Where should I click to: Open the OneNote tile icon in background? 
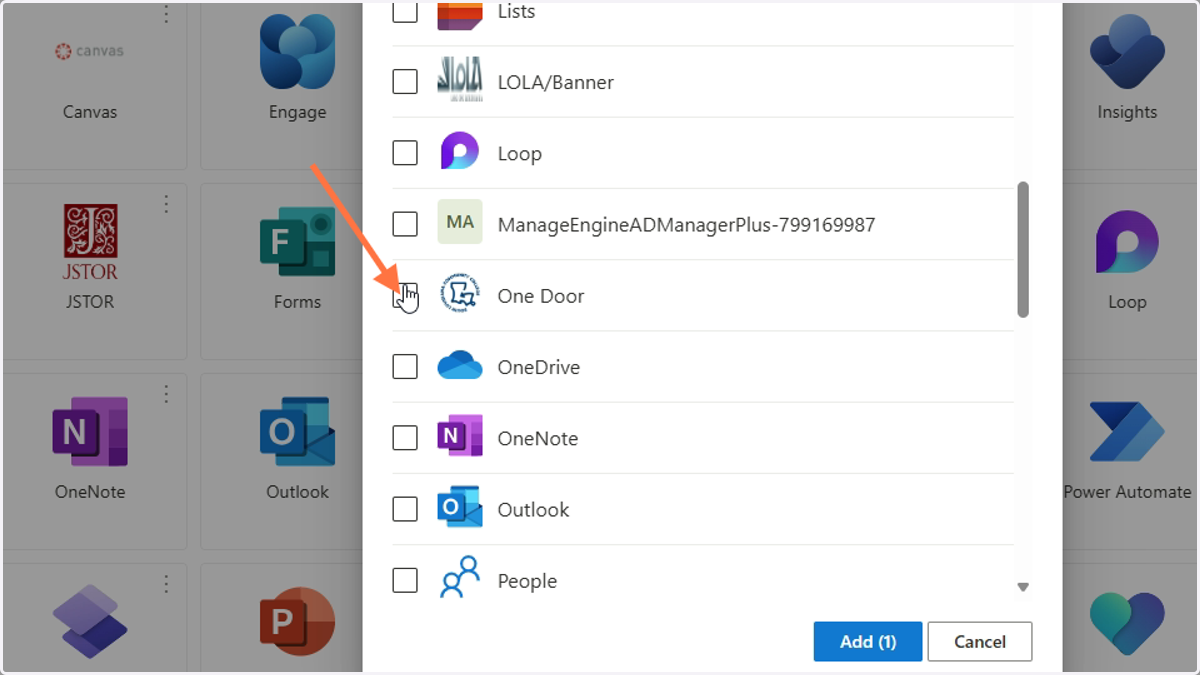[90, 432]
